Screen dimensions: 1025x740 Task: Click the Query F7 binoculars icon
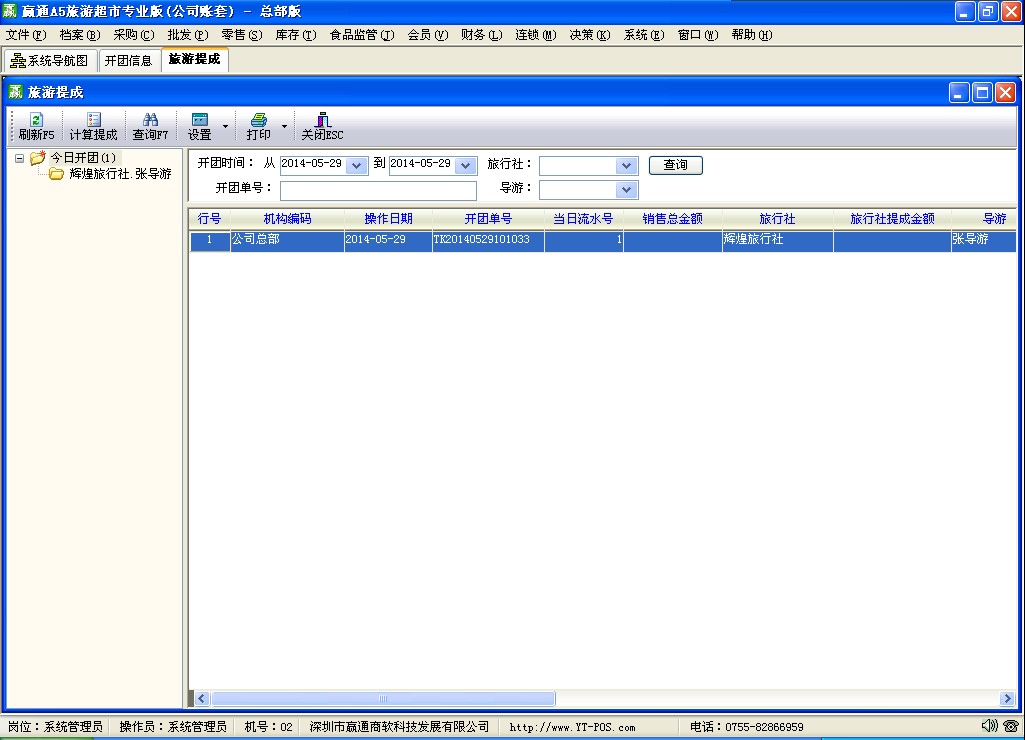[x=150, y=120]
